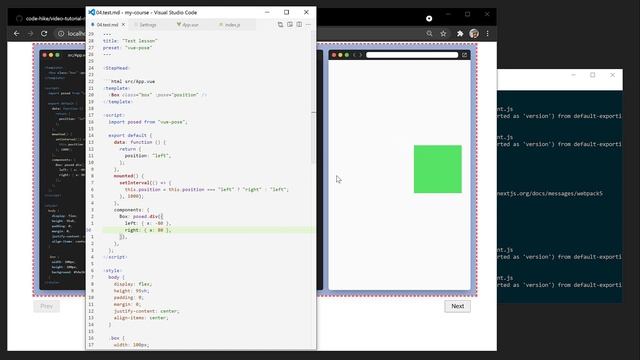Bookmark this page with the star icon
640x360 pixels.
(443, 33)
